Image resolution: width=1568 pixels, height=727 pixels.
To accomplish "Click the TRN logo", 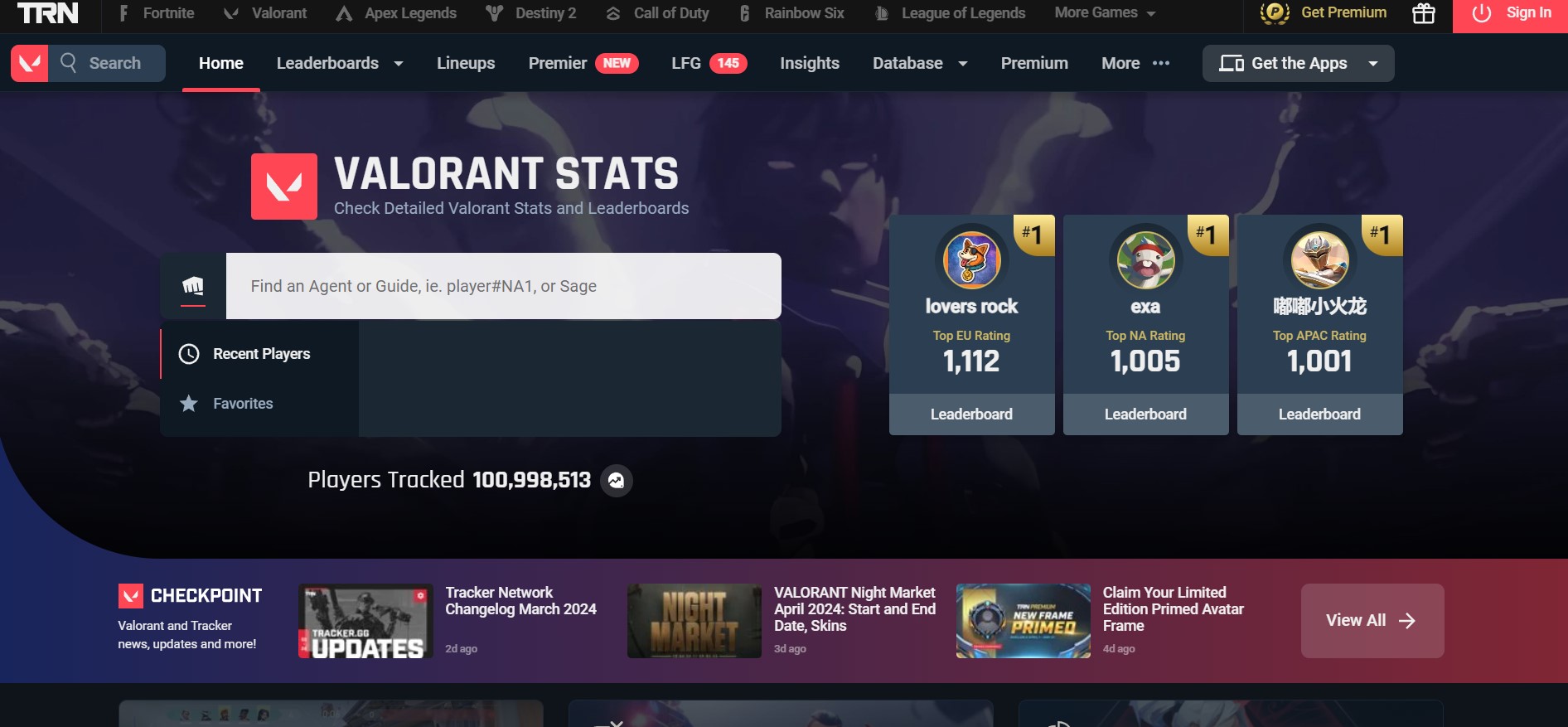I will click(48, 13).
